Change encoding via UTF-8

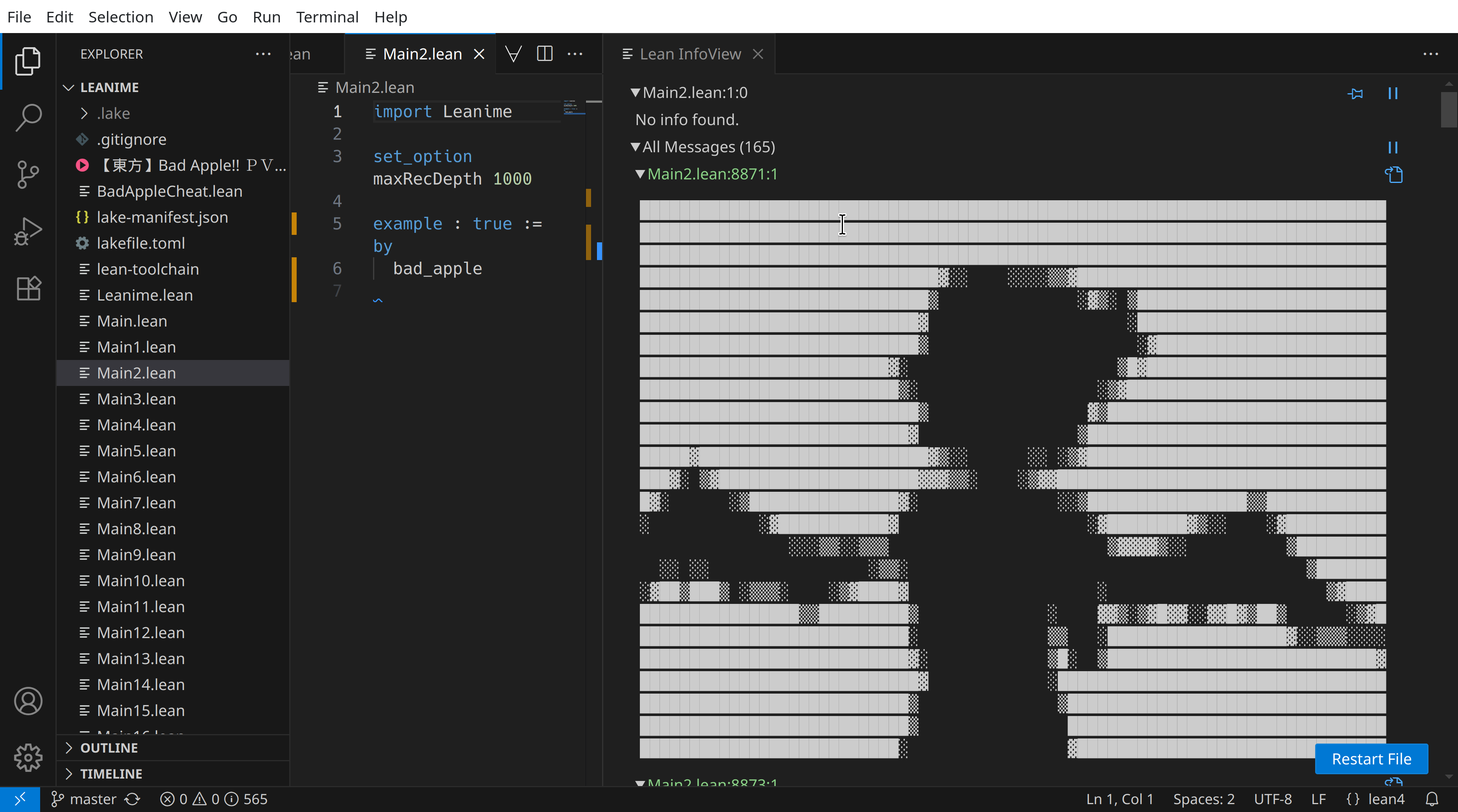pyautogui.click(x=1273, y=799)
